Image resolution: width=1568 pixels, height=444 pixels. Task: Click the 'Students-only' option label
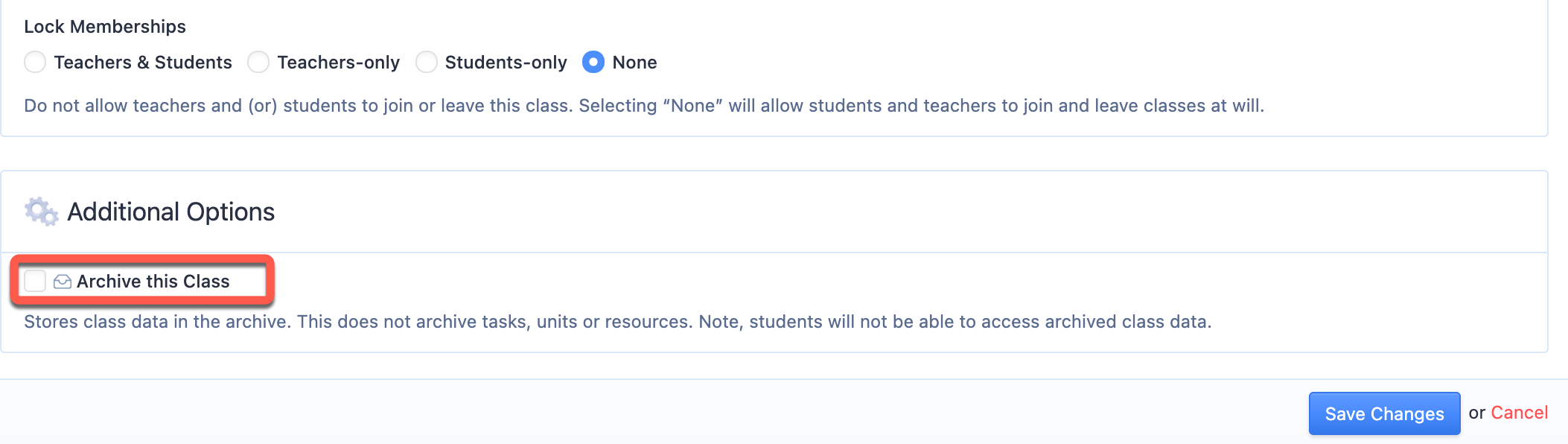[506, 63]
